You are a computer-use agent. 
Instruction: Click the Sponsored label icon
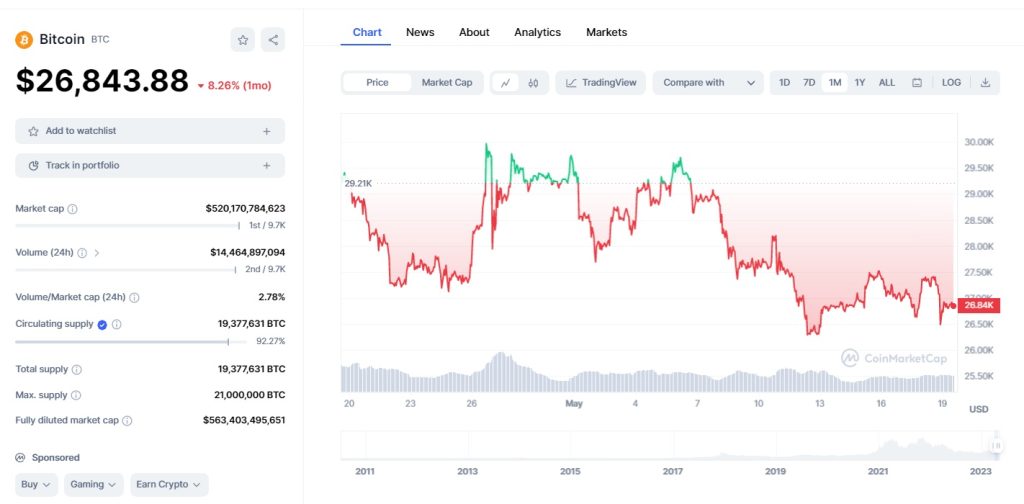[x=20, y=458]
